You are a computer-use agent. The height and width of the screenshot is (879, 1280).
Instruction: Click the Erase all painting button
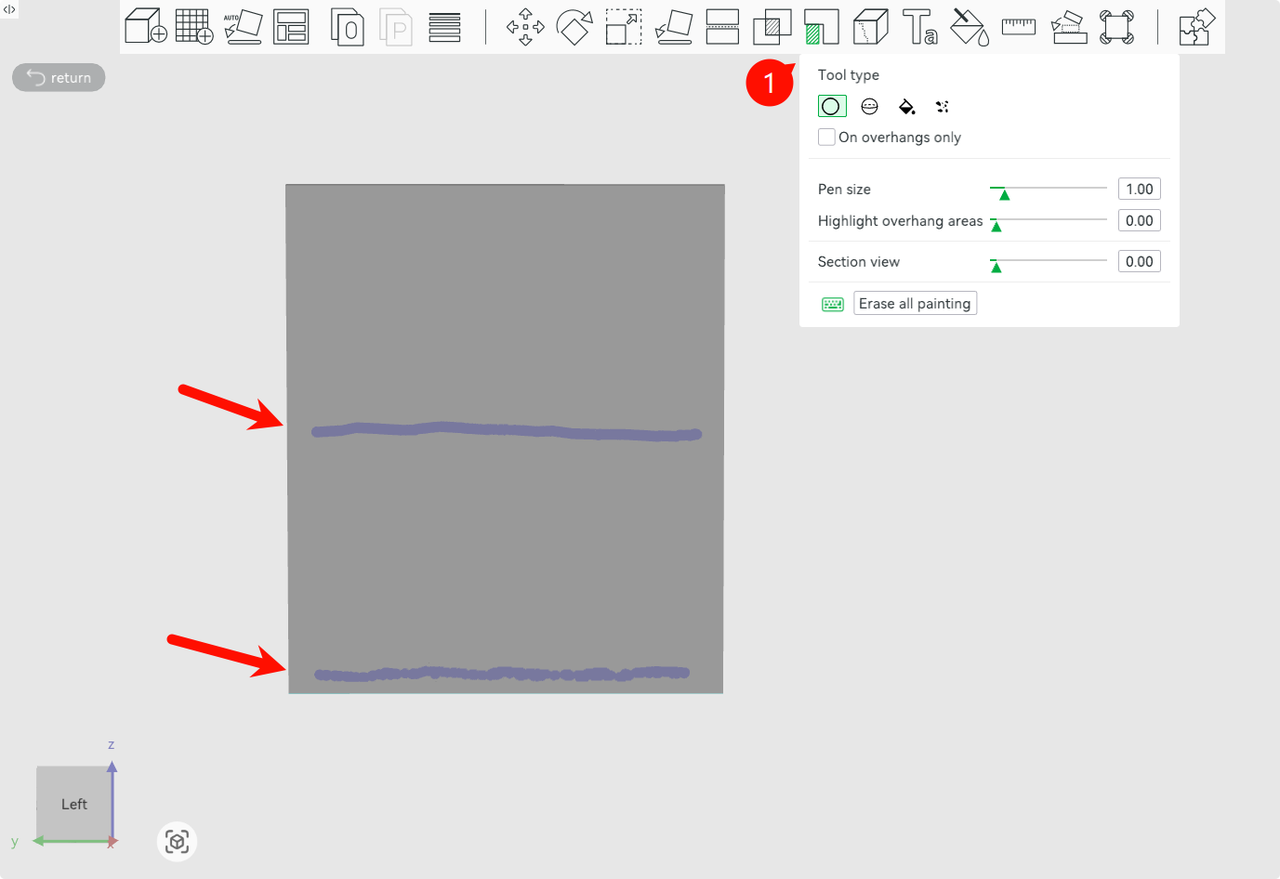914,303
